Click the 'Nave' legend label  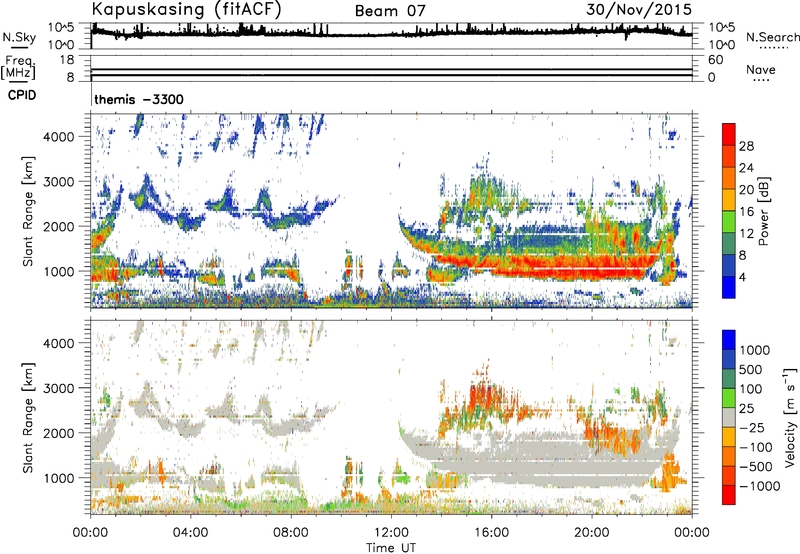(x=761, y=69)
